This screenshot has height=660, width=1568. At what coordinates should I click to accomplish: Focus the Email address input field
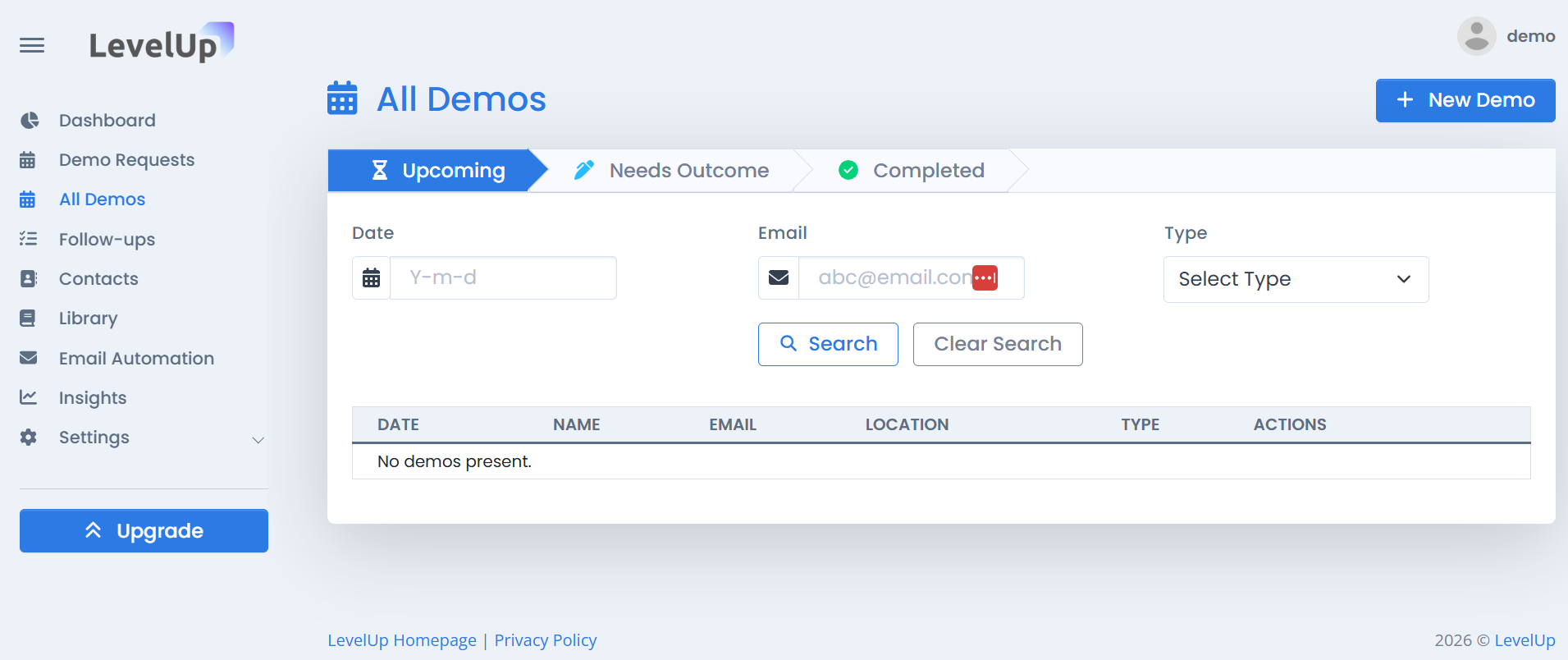point(911,277)
